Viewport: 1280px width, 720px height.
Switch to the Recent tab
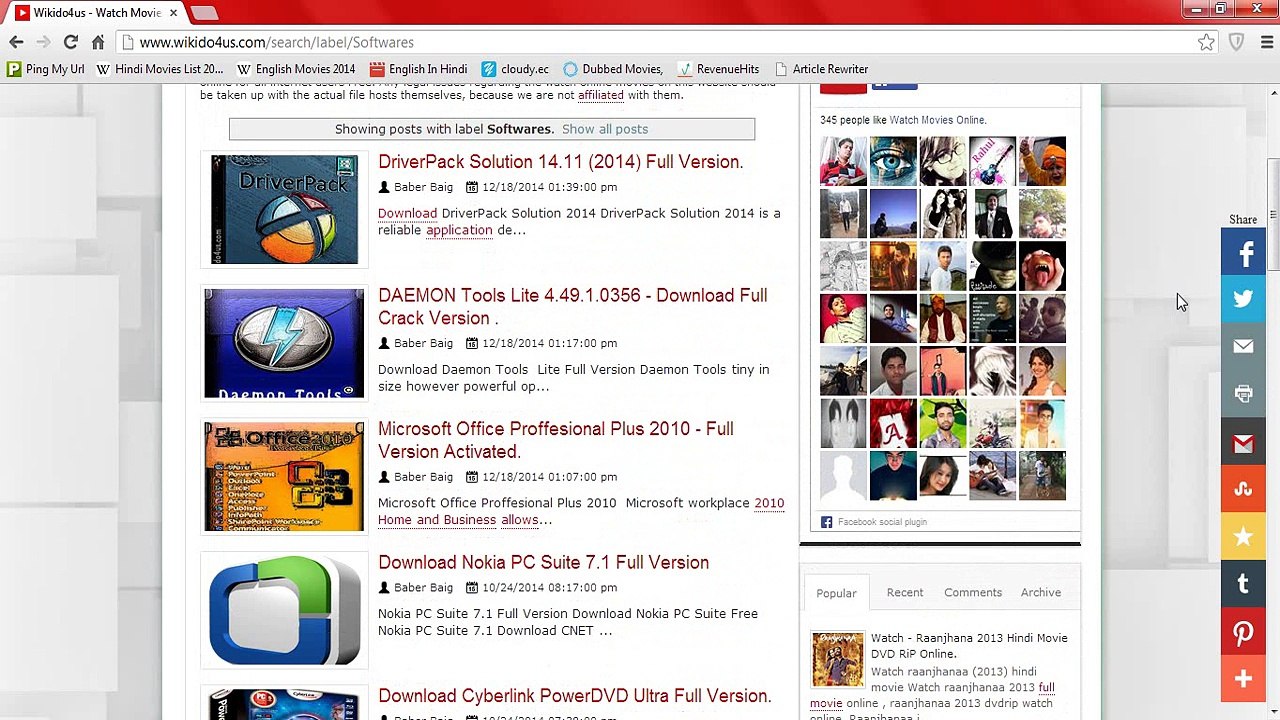point(905,592)
